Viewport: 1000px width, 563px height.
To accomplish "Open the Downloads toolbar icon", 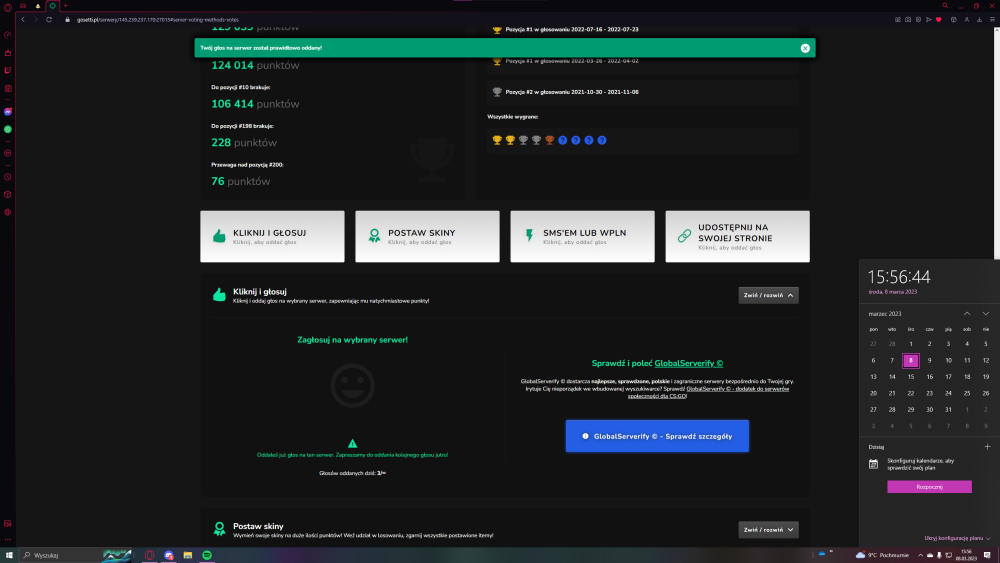I will (980, 20).
